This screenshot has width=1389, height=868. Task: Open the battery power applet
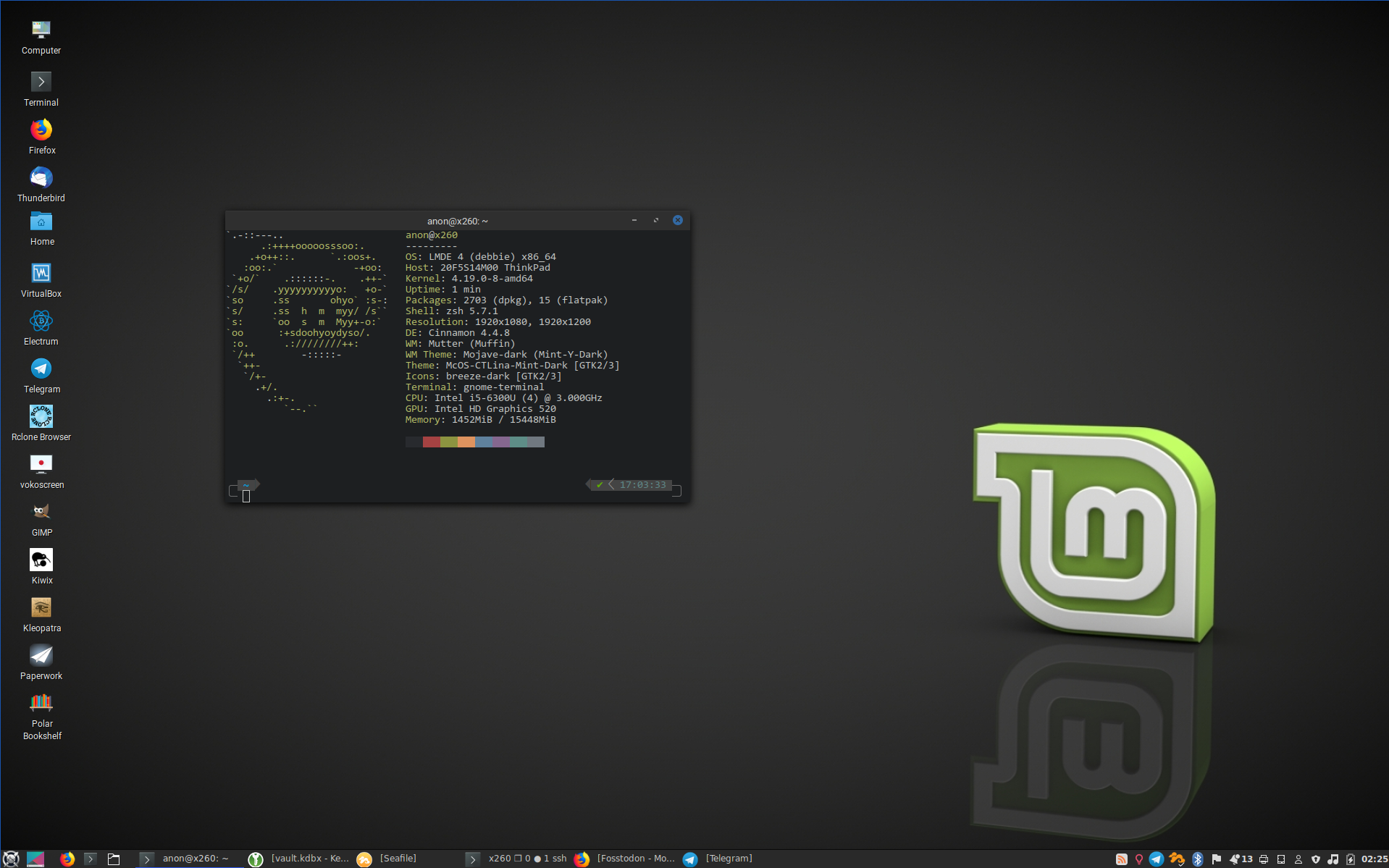(x=1351, y=859)
